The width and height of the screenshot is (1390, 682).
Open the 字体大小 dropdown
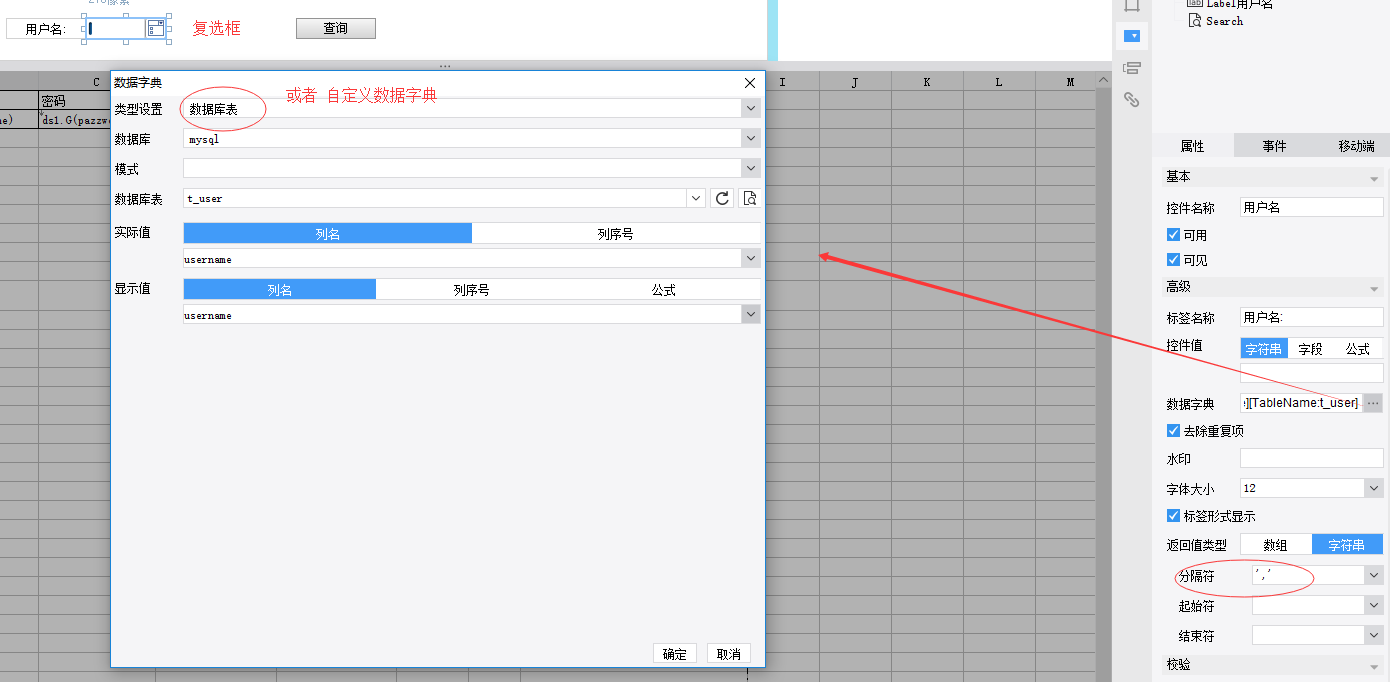pyautogui.click(x=1374, y=488)
